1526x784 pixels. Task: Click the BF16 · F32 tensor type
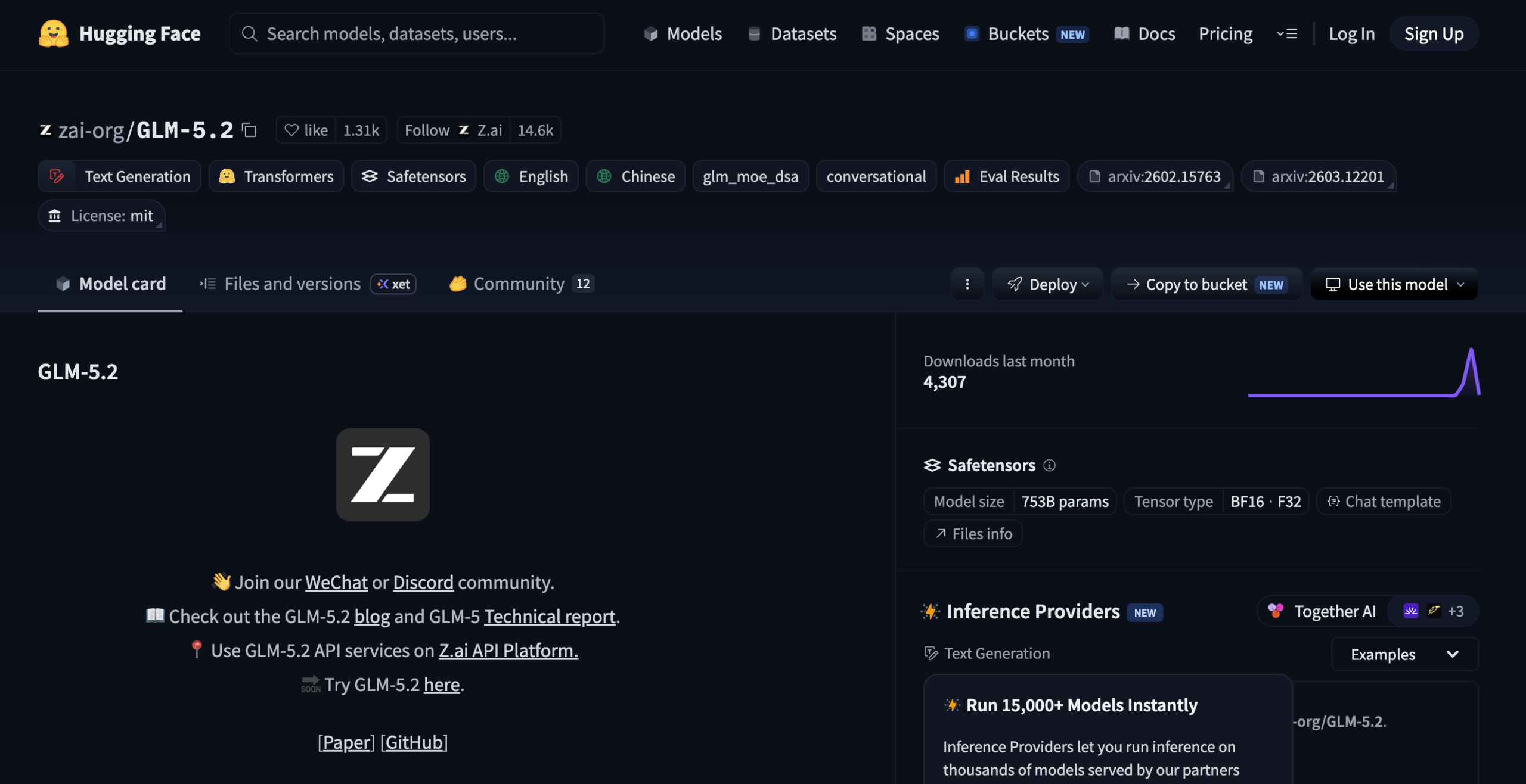click(x=1266, y=502)
